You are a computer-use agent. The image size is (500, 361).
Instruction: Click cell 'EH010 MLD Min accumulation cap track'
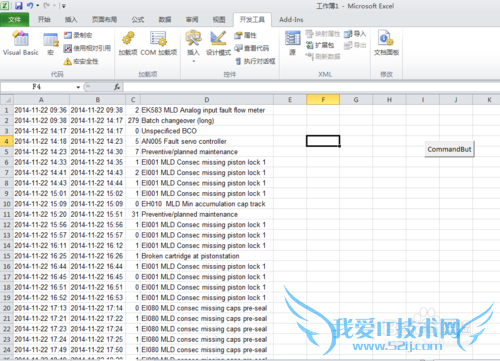(207, 204)
